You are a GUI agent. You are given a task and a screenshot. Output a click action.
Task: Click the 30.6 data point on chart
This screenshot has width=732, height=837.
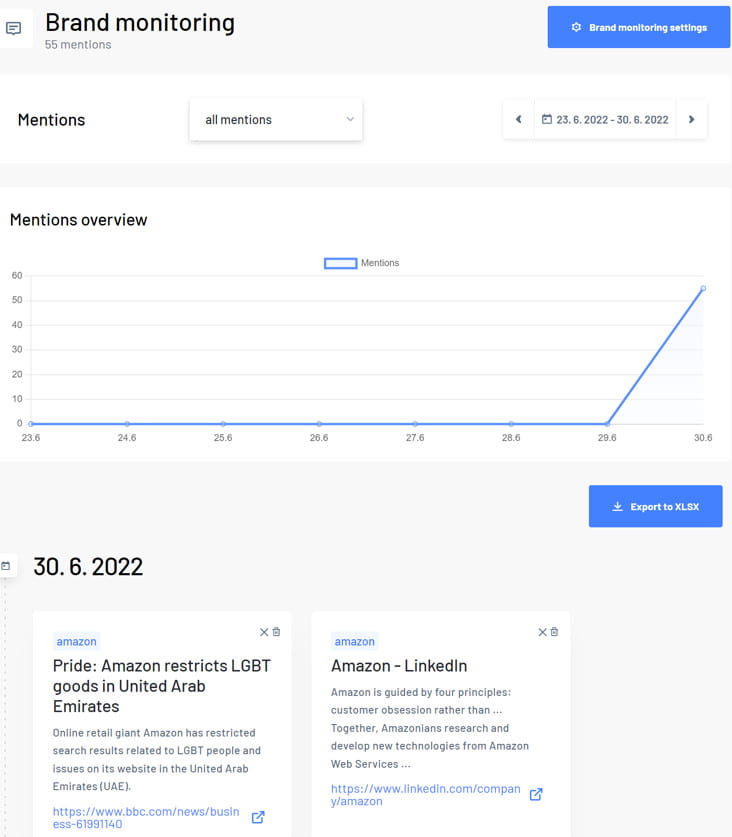coord(703,288)
